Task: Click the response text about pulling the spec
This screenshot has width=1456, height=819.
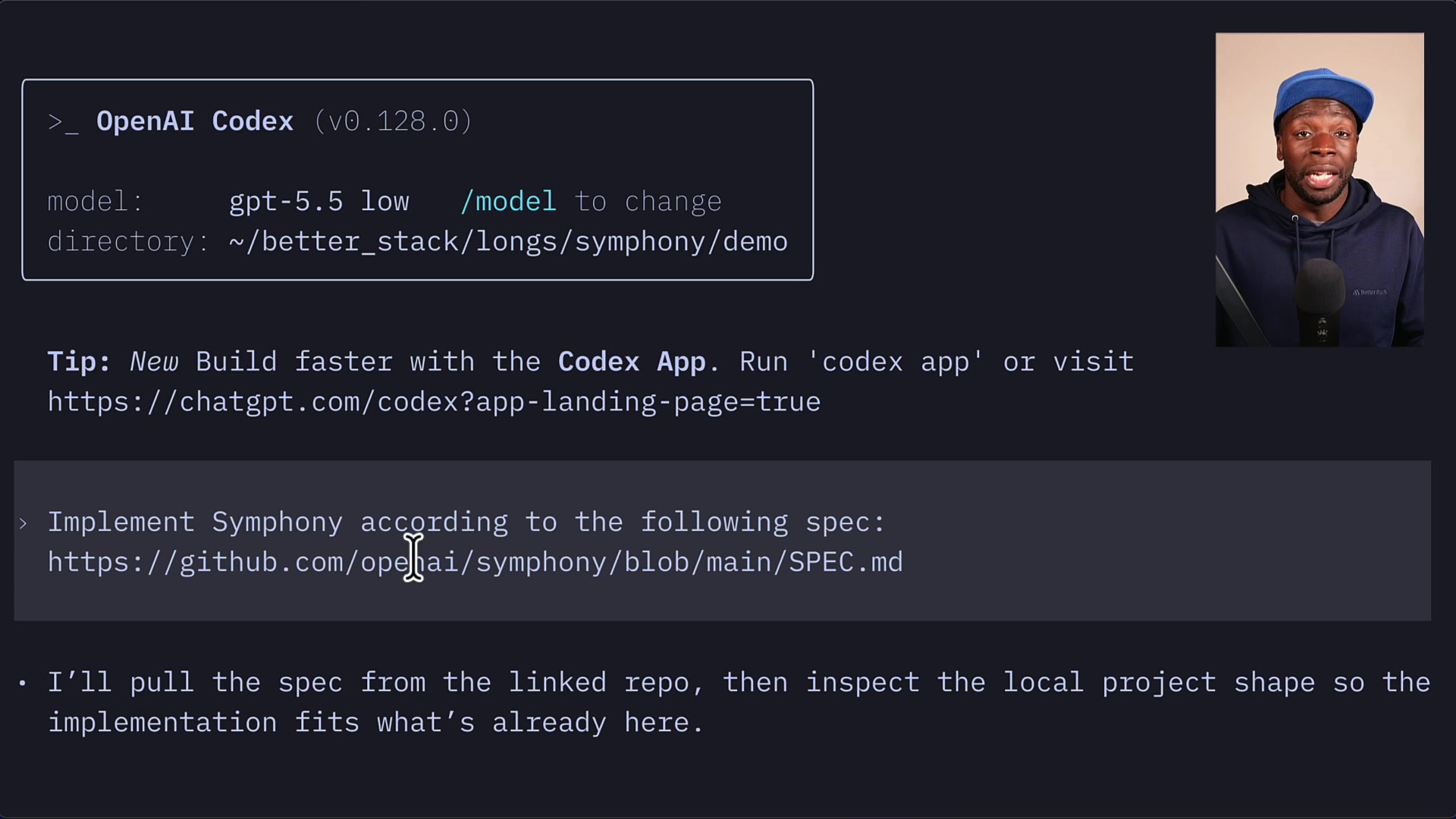Action: (x=739, y=702)
